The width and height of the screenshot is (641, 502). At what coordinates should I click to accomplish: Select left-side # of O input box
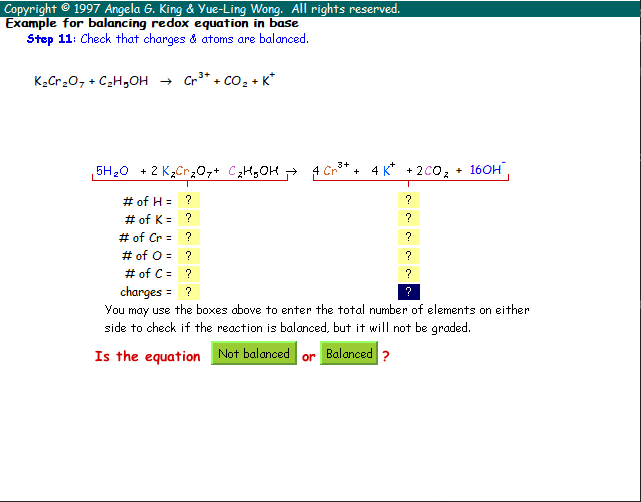pyautogui.click(x=188, y=256)
